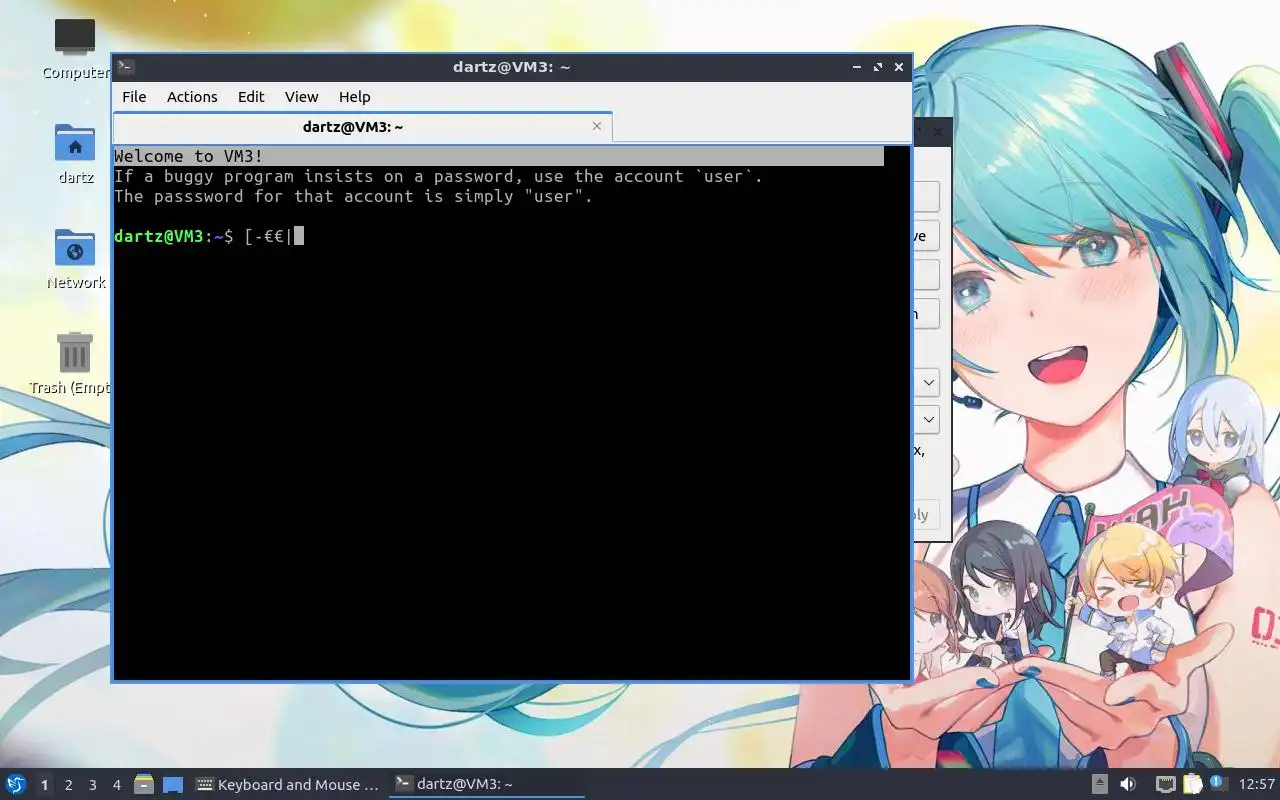The height and width of the screenshot is (800, 1280).
Task: Open the Actions menu in terminal
Action: [x=192, y=96]
